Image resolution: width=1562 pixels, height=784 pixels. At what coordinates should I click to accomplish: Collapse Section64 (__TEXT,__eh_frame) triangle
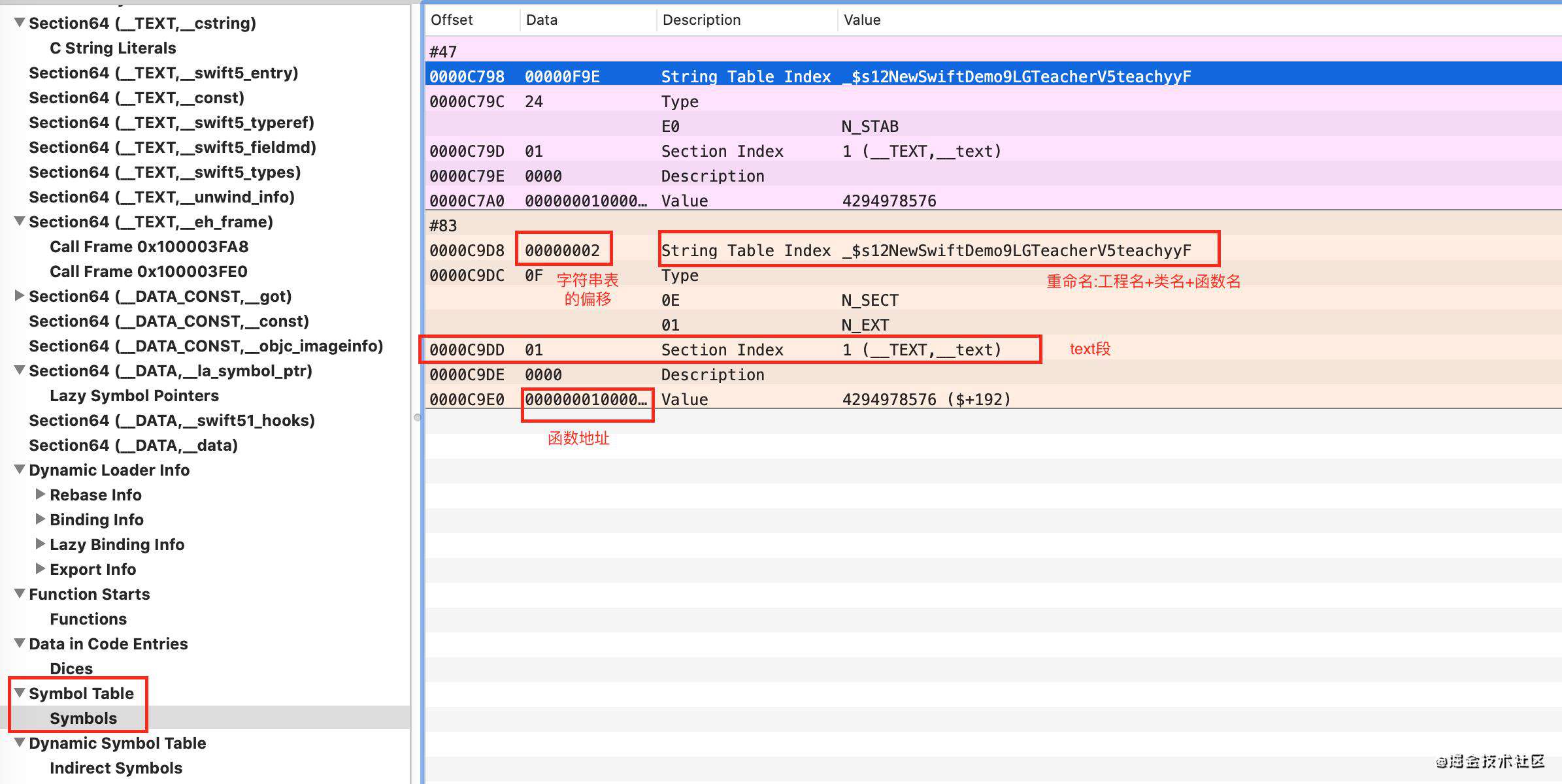click(20, 221)
